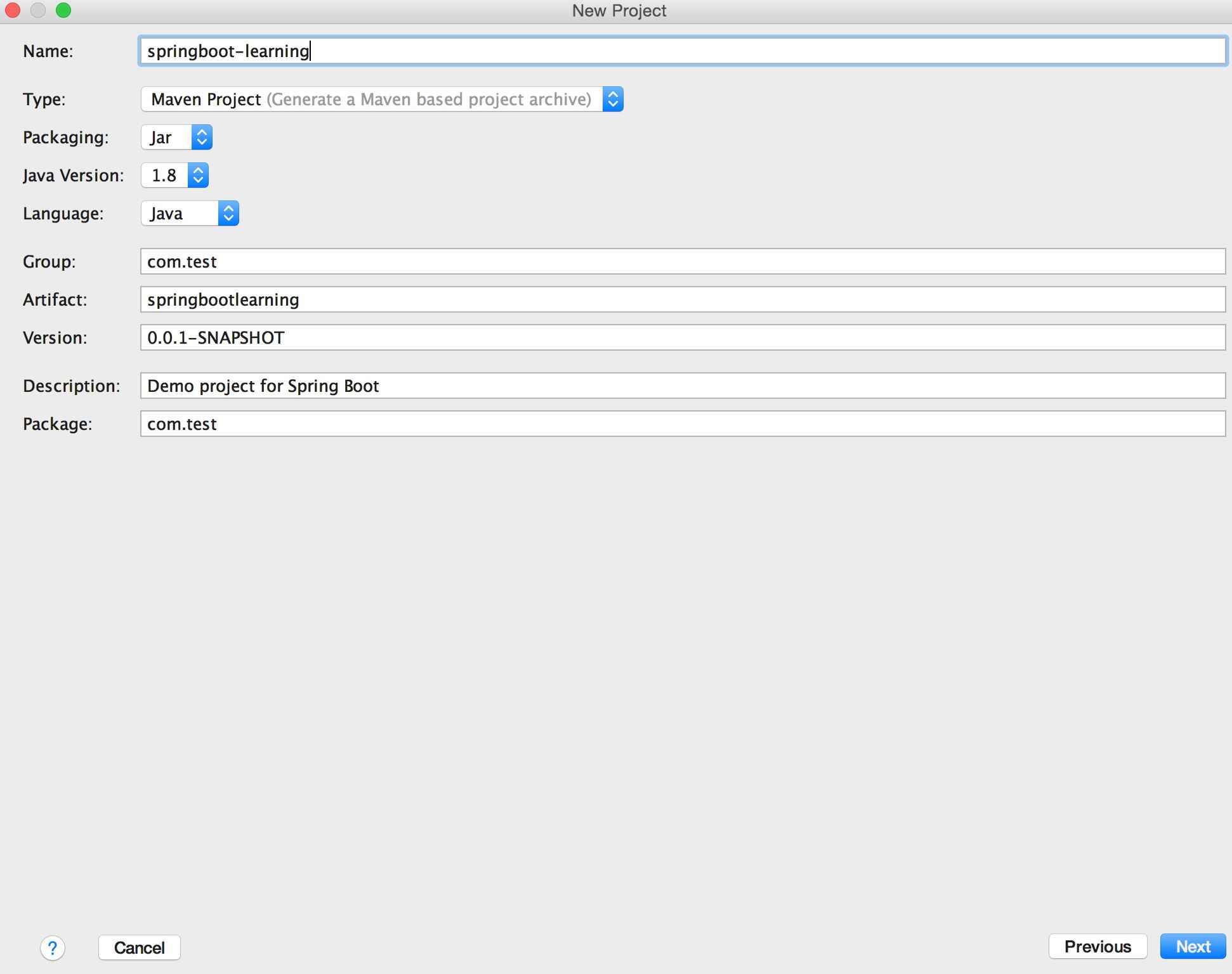The image size is (1232, 974).
Task: Open the Packaging Jar dropdown
Action: [201, 138]
